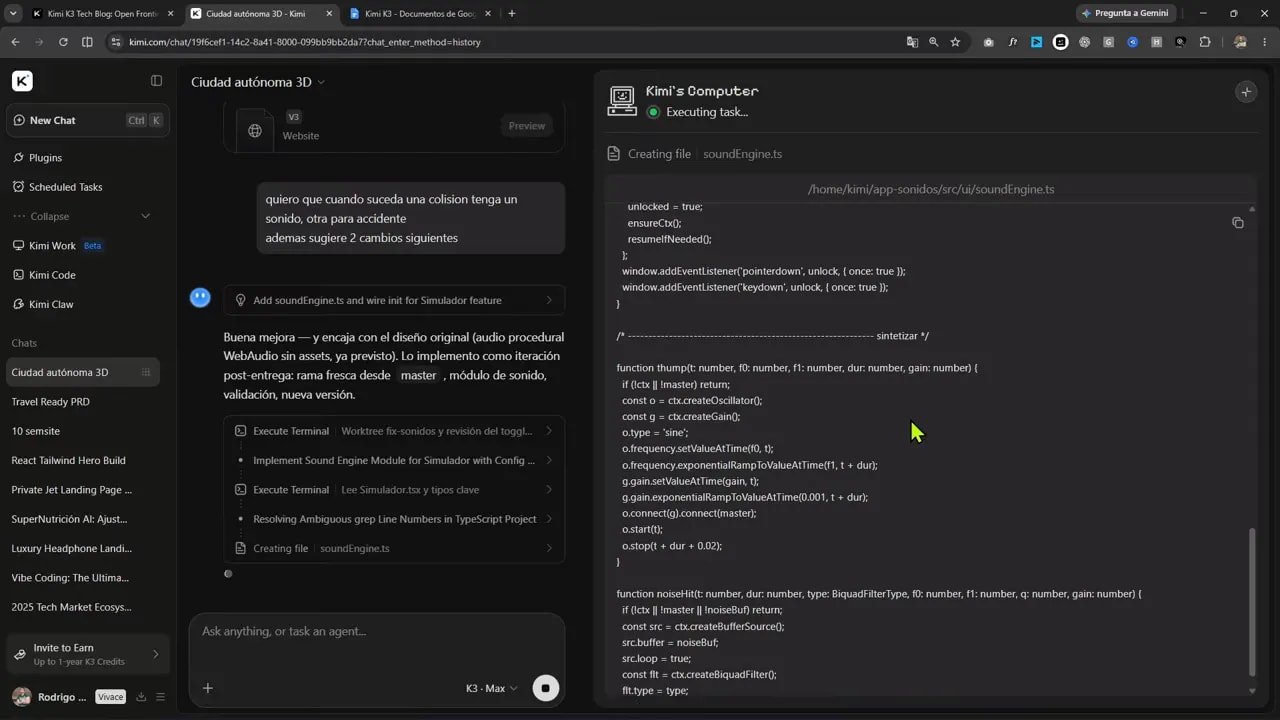The height and width of the screenshot is (720, 1280).
Task: Collapse the sidebar tools section
Action: click(82, 216)
